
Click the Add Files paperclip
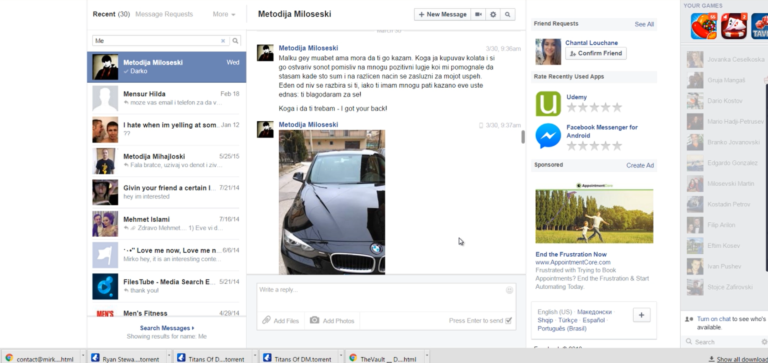pos(281,320)
